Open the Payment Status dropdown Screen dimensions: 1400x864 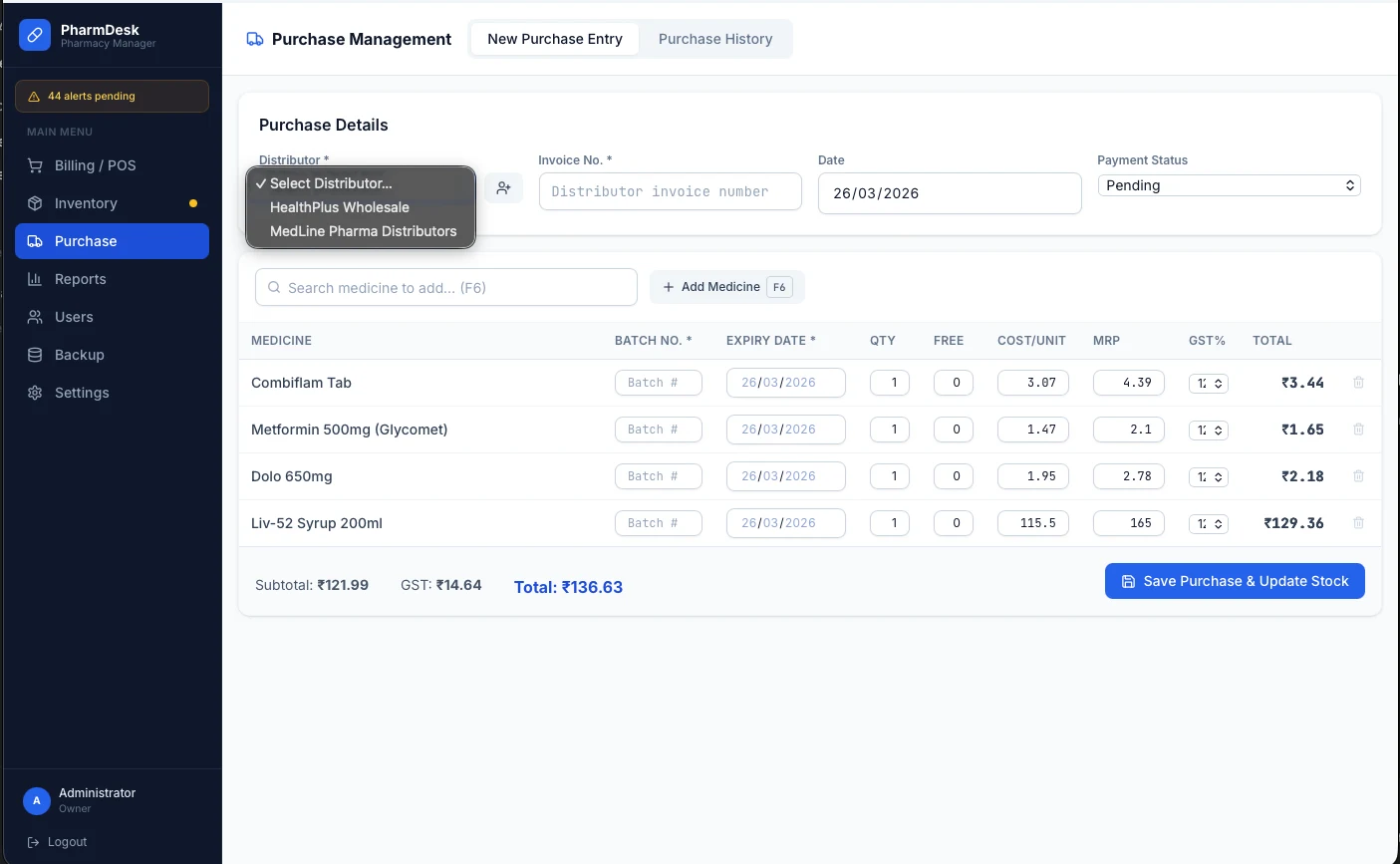[1229, 185]
